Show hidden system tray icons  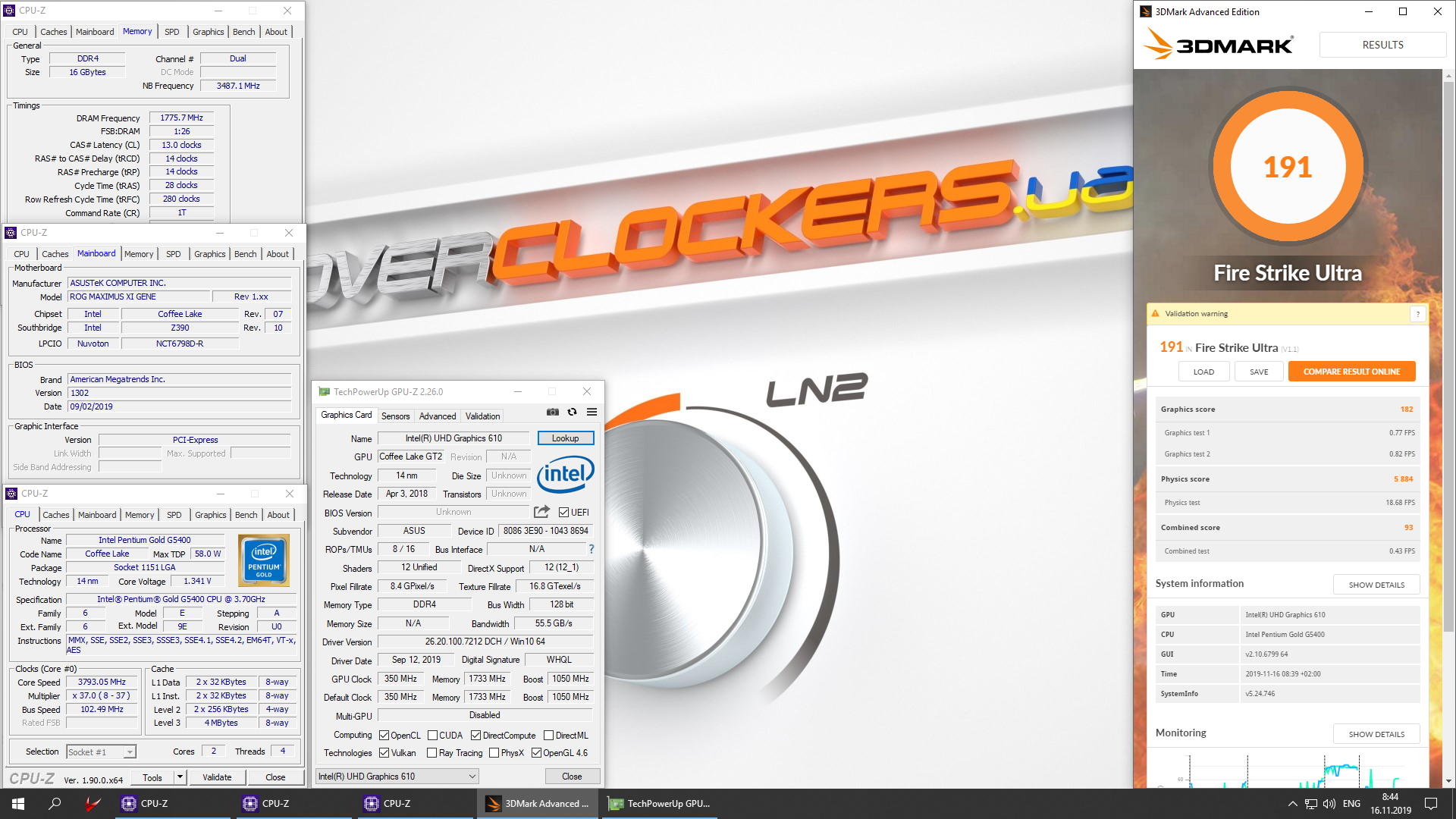(1292, 804)
